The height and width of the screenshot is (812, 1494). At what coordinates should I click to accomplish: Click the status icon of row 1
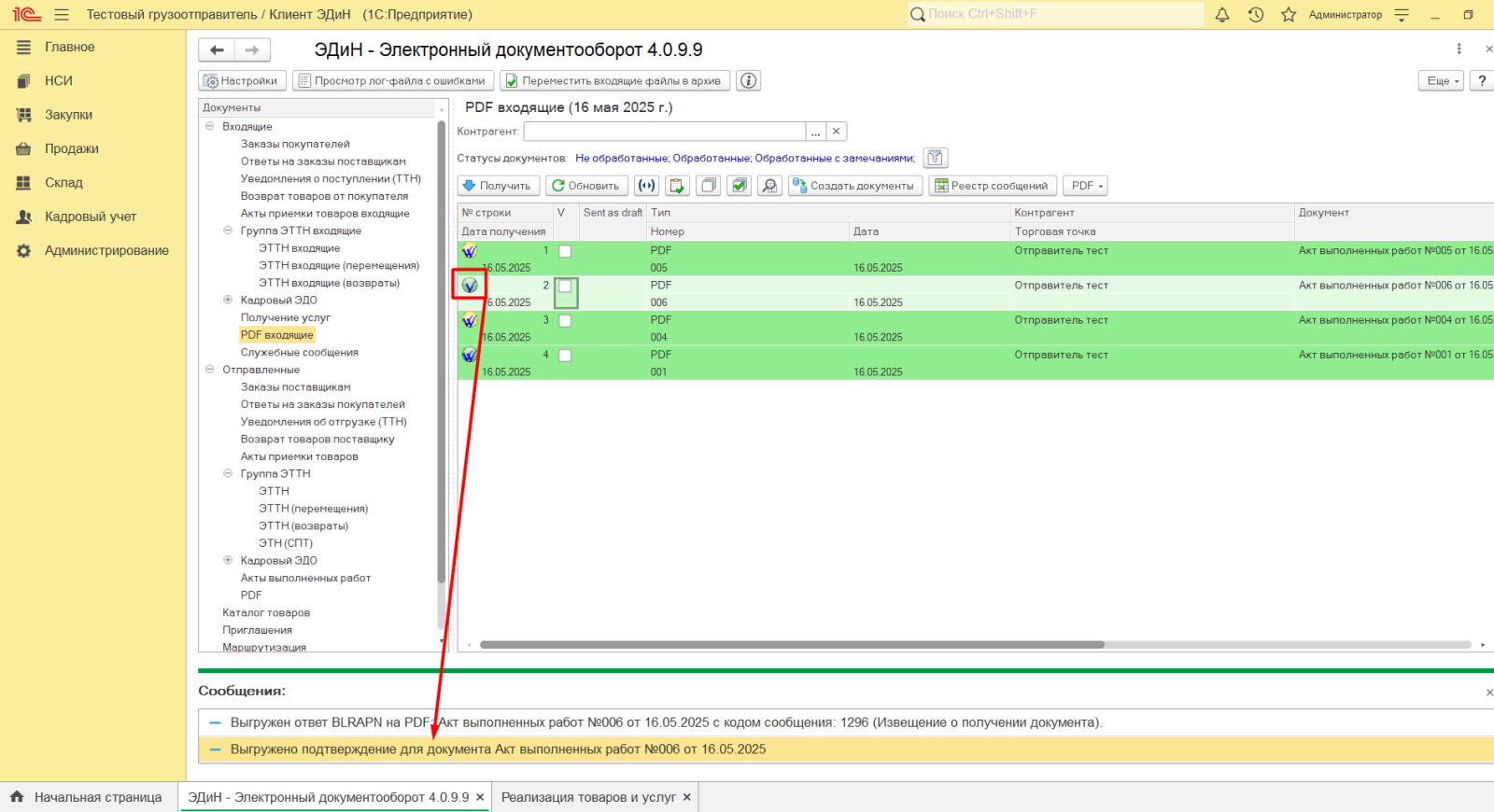pos(470,251)
